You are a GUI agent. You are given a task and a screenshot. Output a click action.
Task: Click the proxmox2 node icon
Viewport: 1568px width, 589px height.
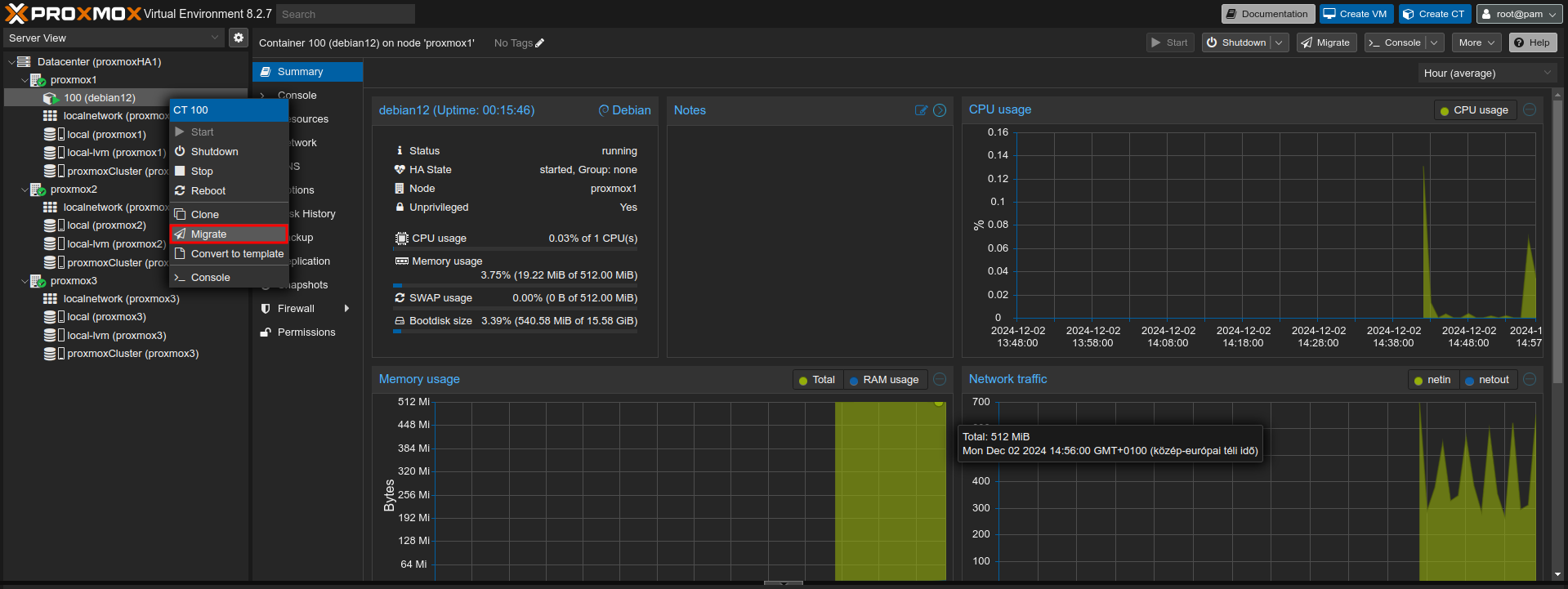pyautogui.click(x=38, y=190)
